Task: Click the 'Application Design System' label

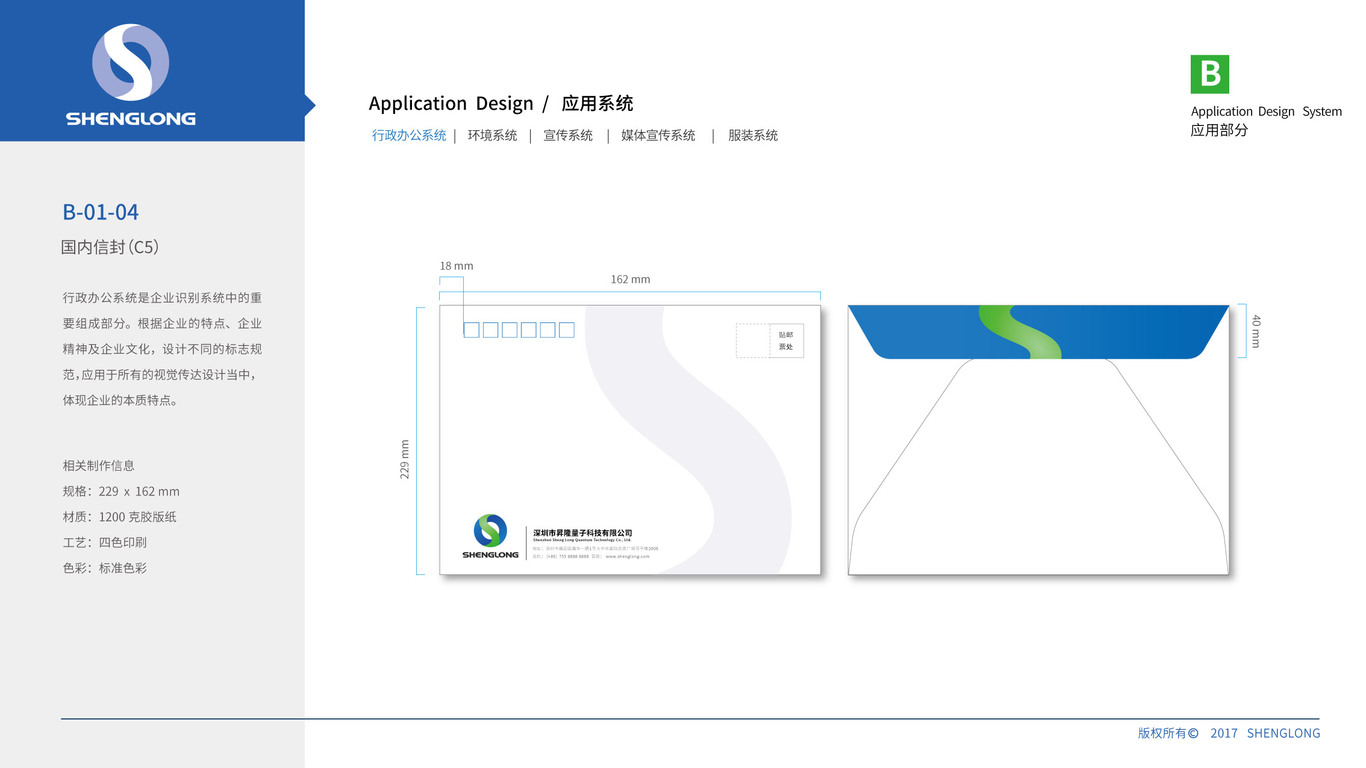Action: 1266,111
